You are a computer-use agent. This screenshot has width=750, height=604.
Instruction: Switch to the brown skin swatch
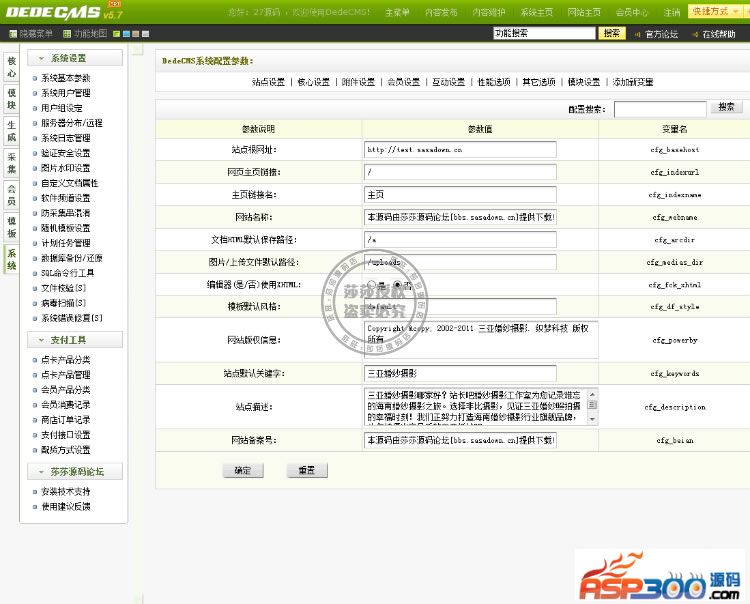[x=136, y=34]
